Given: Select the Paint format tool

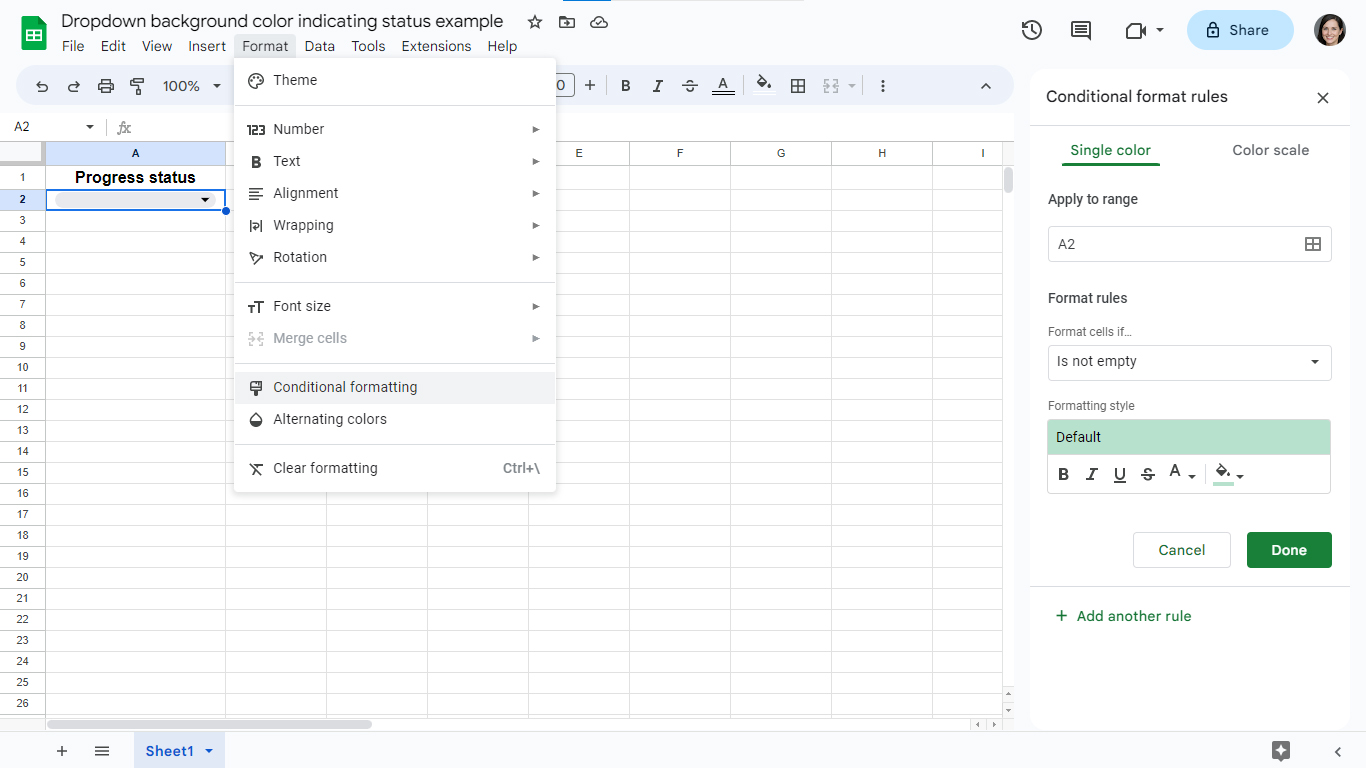Looking at the screenshot, I should click(x=137, y=86).
